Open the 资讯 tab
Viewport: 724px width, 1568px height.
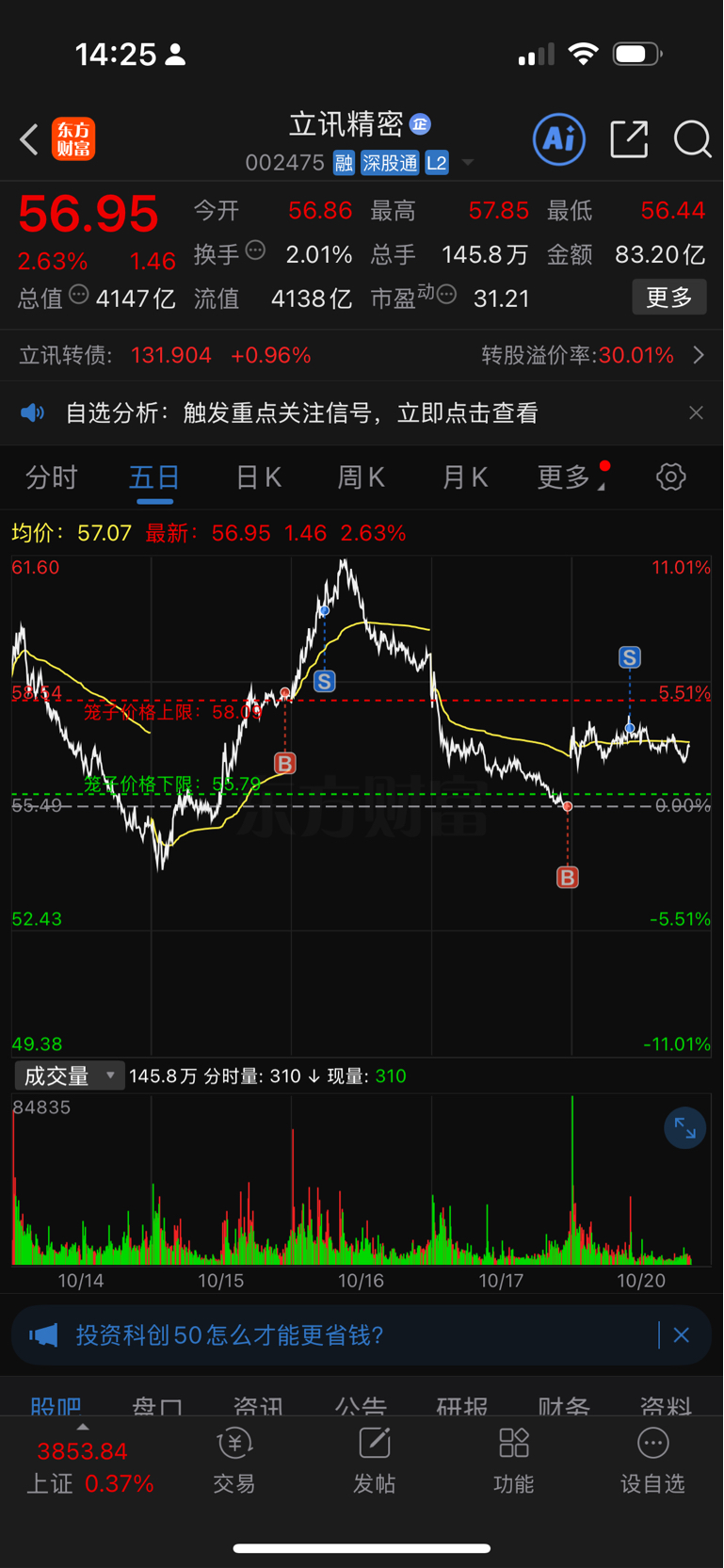(259, 1406)
